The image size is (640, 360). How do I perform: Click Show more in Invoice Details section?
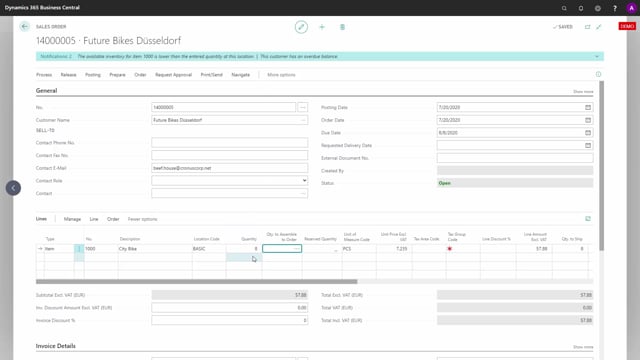coord(583,347)
